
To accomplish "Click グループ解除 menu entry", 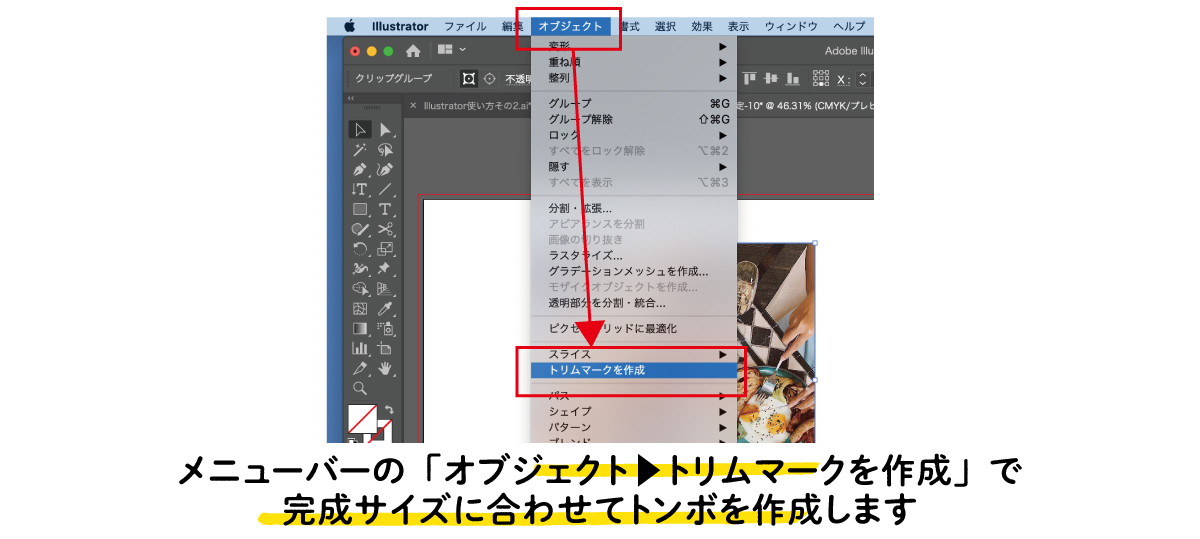I will [x=581, y=119].
